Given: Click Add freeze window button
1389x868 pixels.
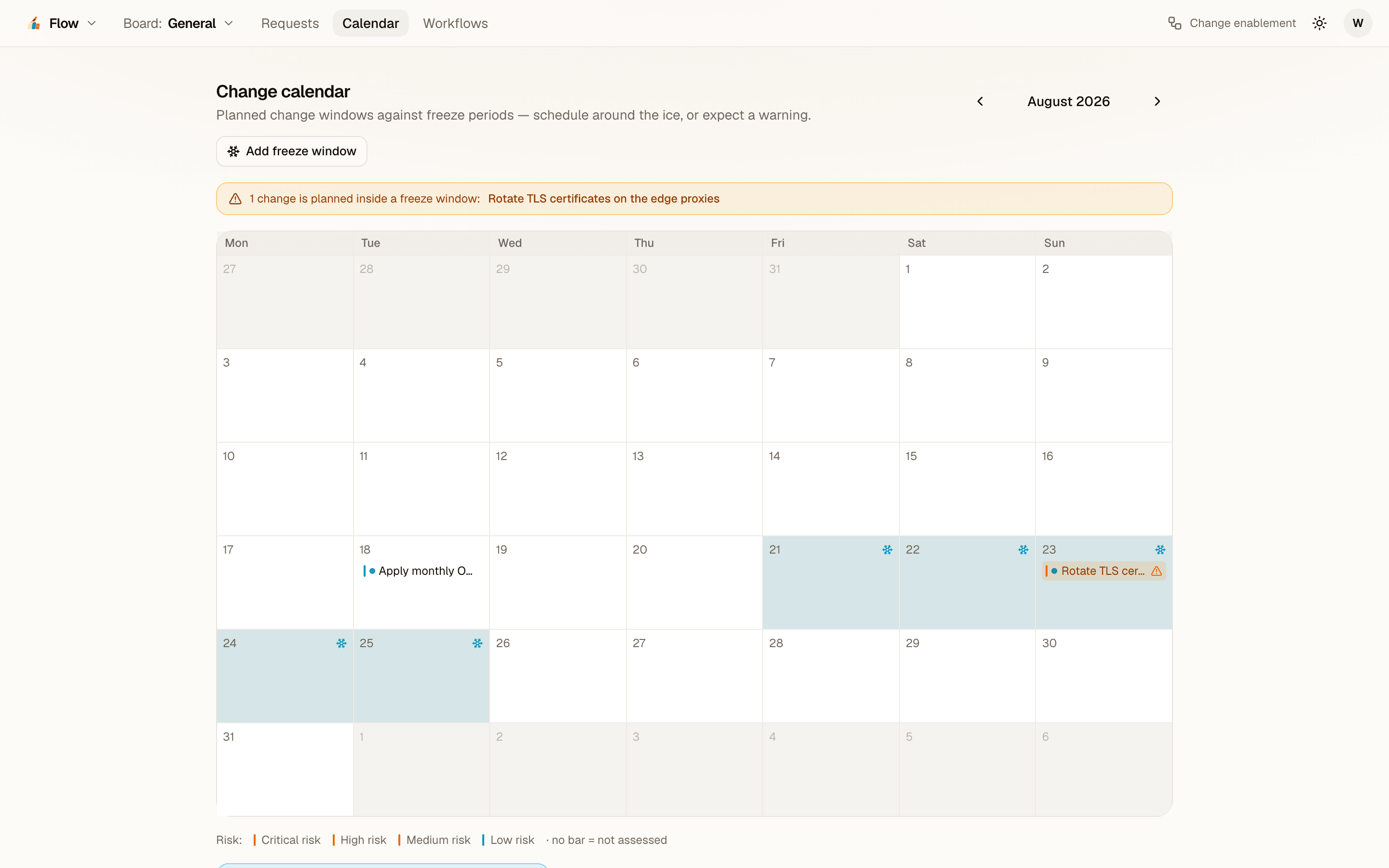Looking at the screenshot, I should (292, 151).
